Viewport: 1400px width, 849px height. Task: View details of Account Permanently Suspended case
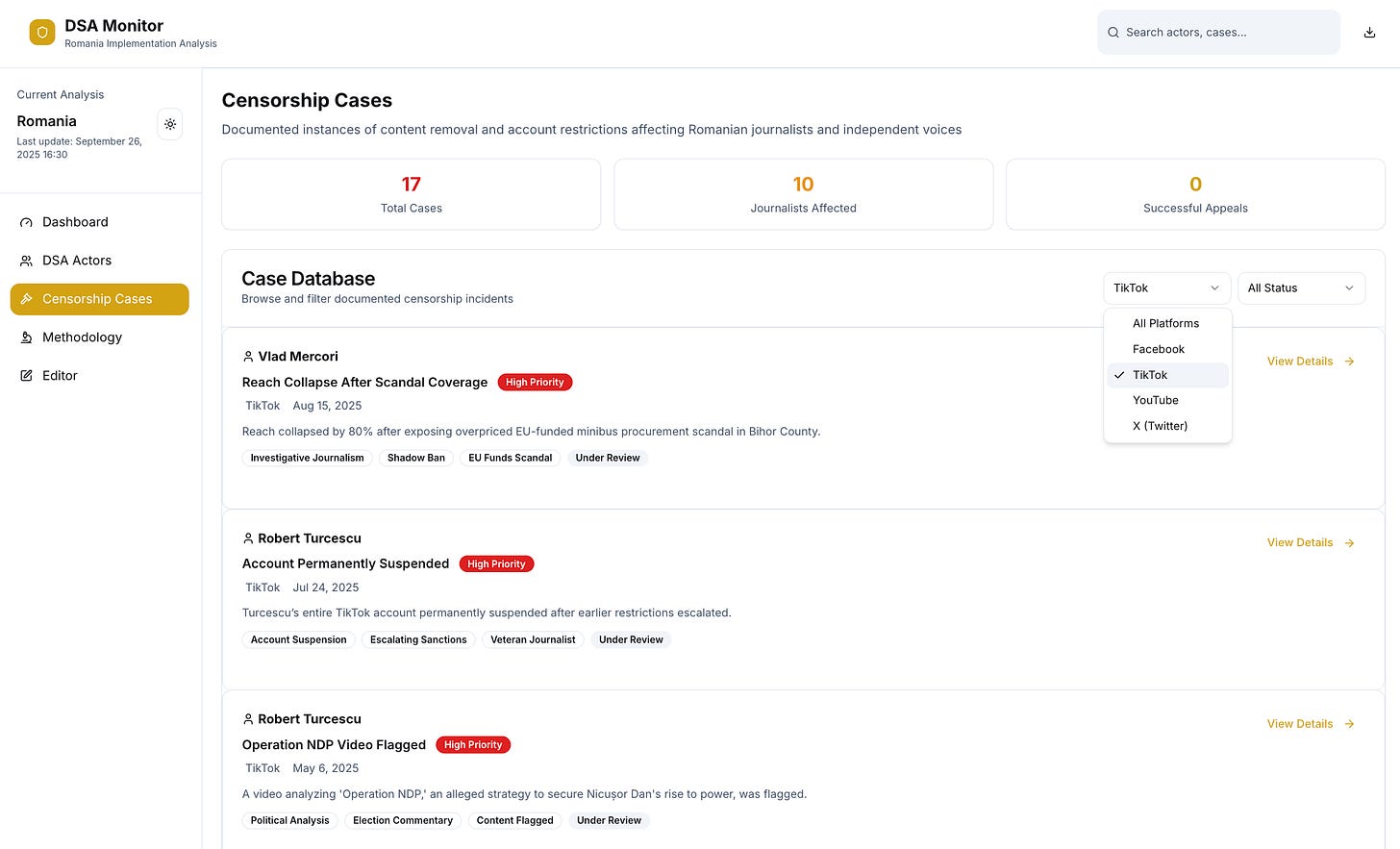pos(1311,543)
